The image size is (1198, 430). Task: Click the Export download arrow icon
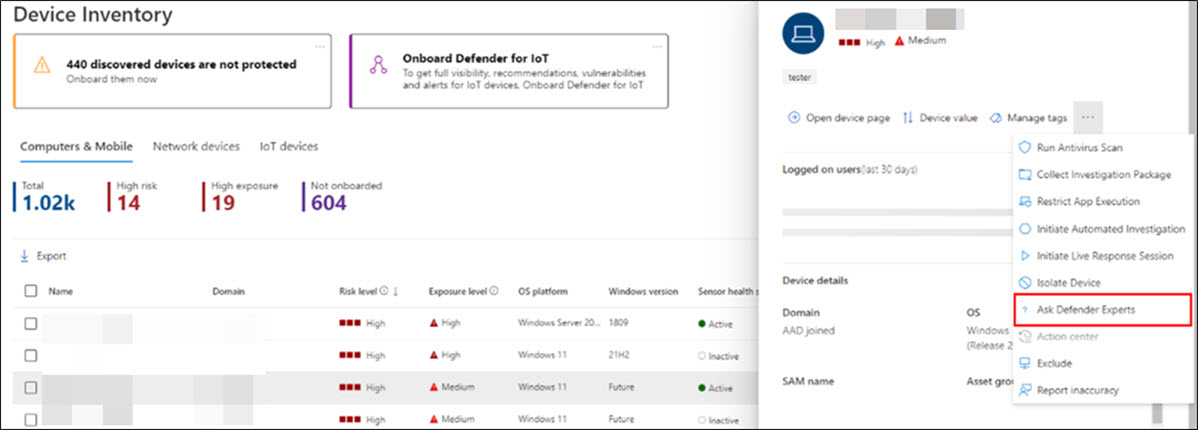click(x=24, y=256)
